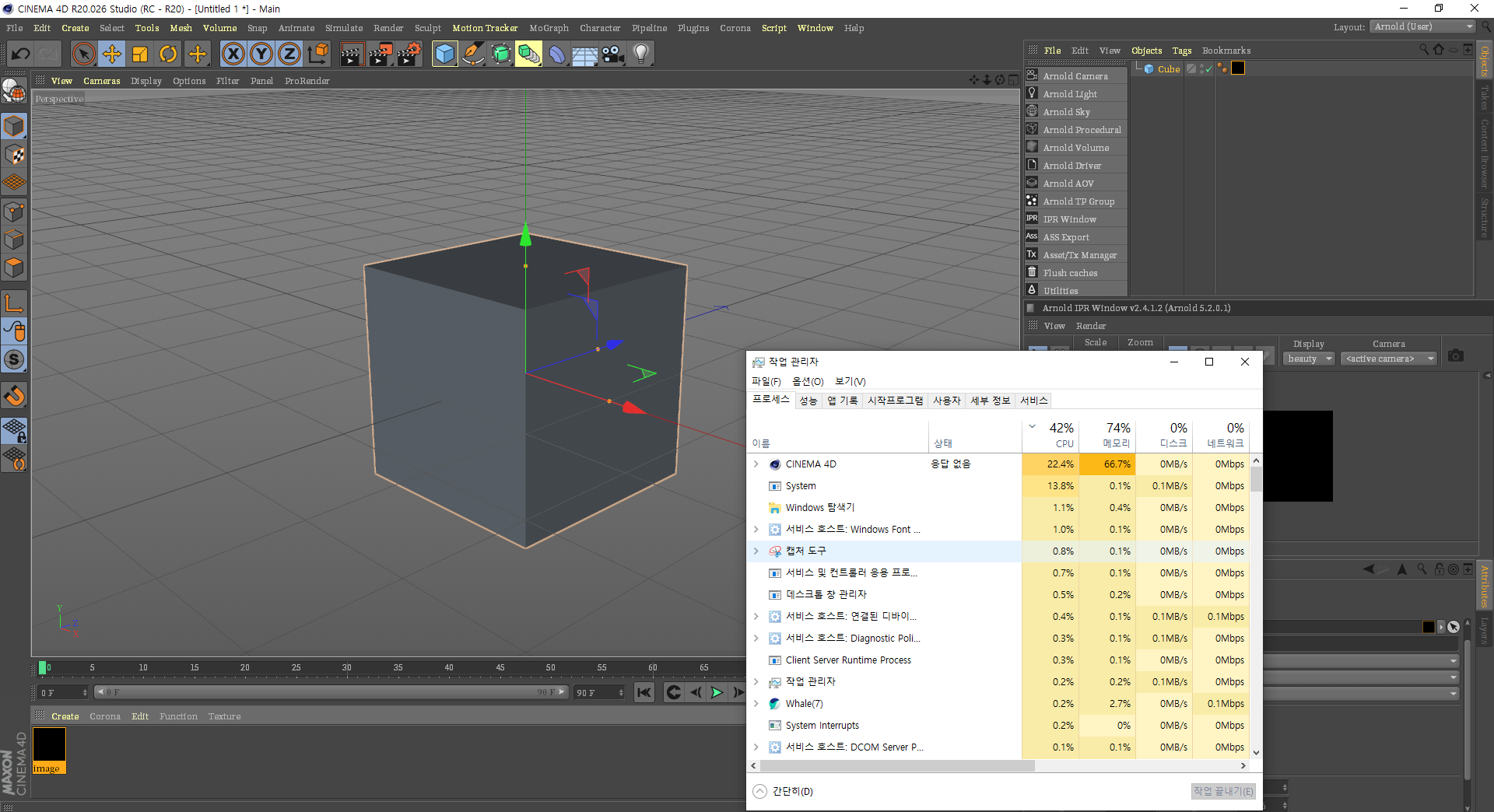1494x812 pixels.
Task: Switch to Tags menu in Objects manager
Action: click(1181, 51)
